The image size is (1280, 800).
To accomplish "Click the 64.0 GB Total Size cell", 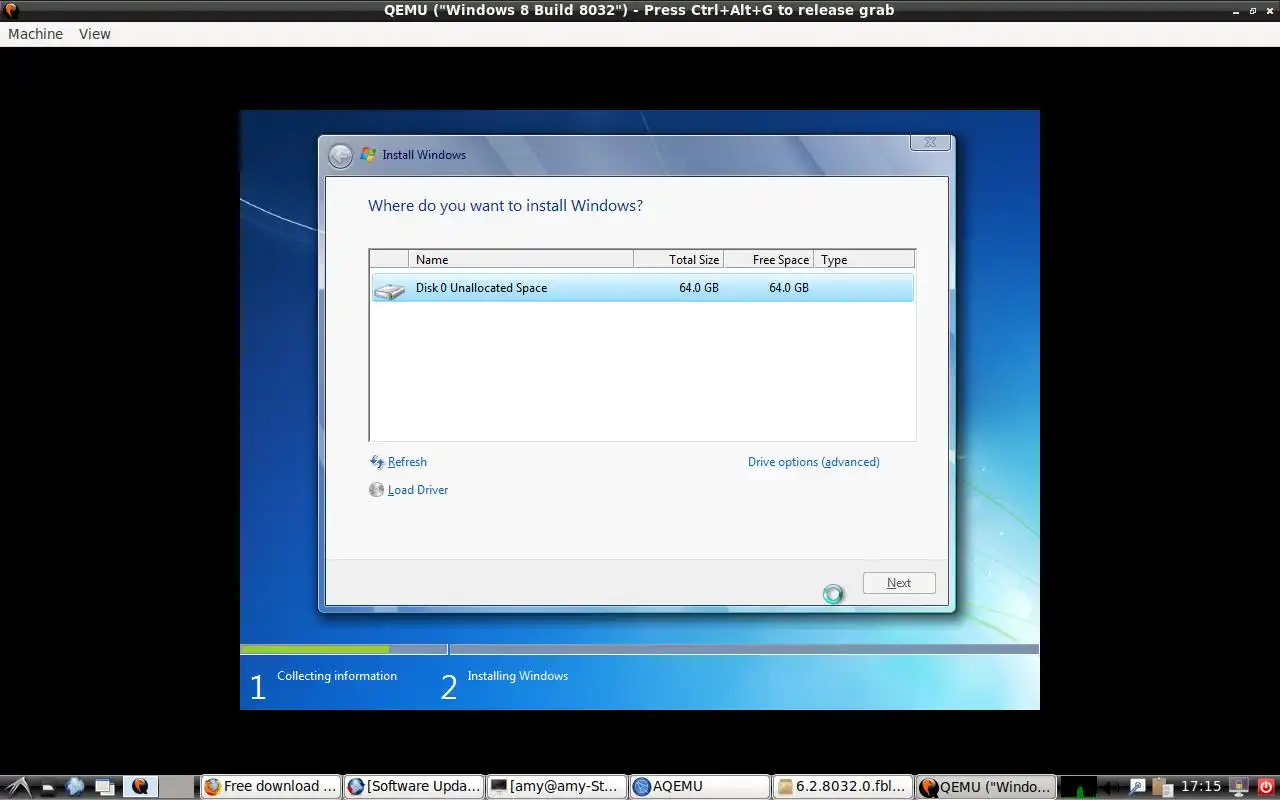I will pyautogui.click(x=699, y=288).
